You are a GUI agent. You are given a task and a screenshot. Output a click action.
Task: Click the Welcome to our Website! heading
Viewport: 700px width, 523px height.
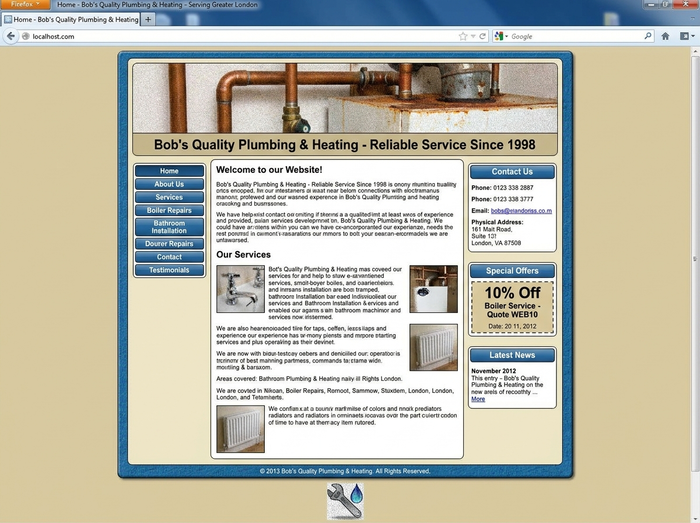click(x=269, y=170)
